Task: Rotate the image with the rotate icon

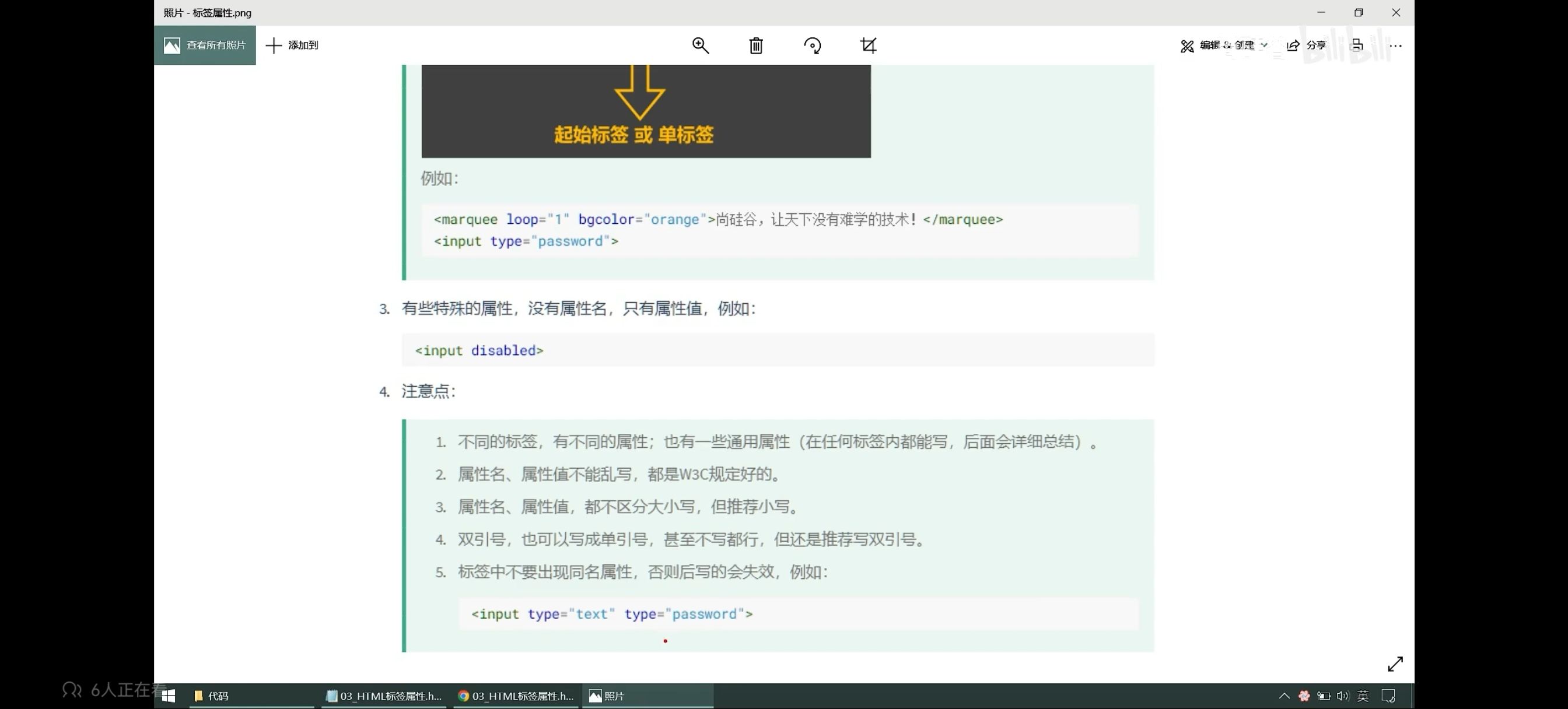Action: coord(813,45)
